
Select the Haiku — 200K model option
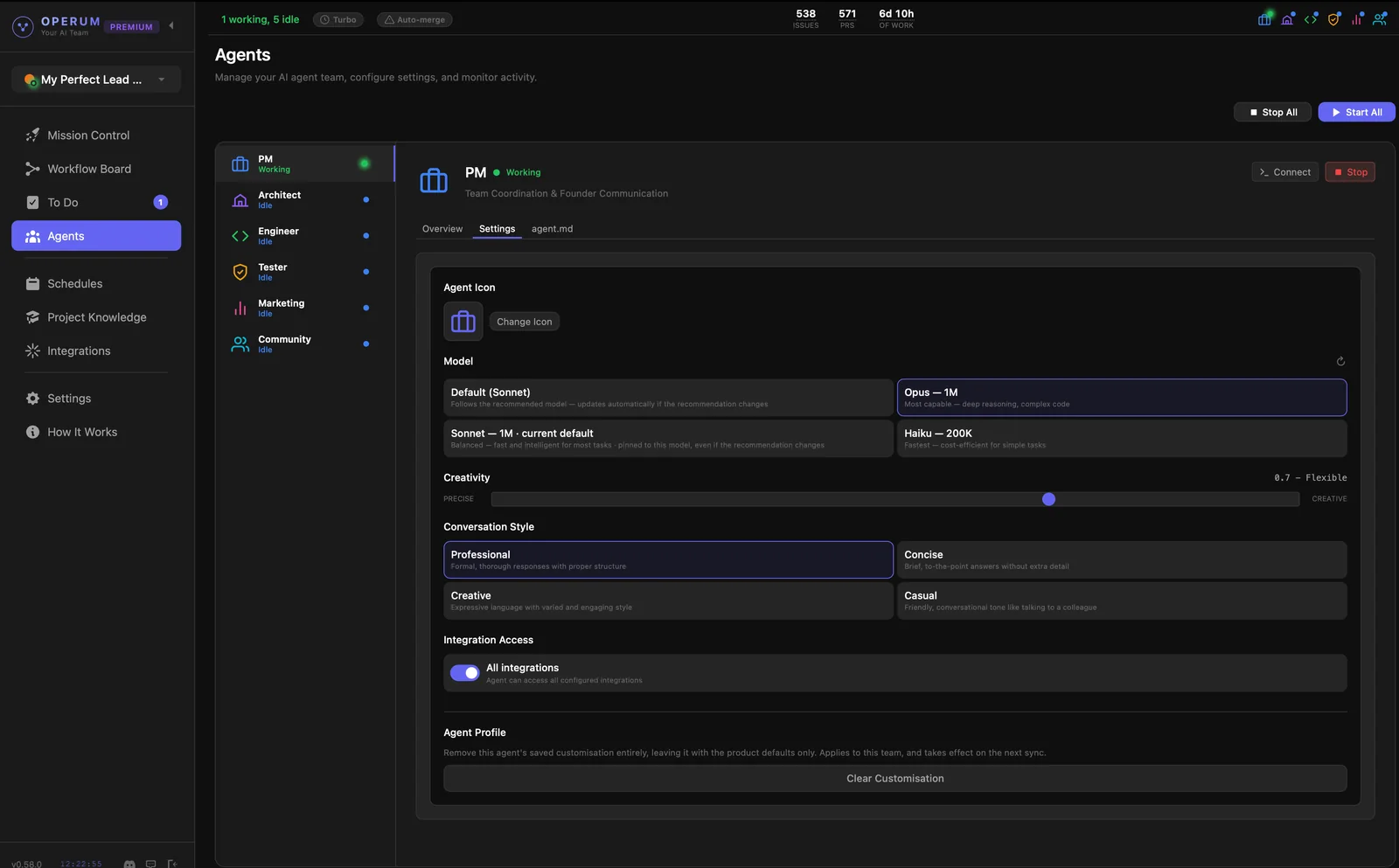pos(1122,439)
